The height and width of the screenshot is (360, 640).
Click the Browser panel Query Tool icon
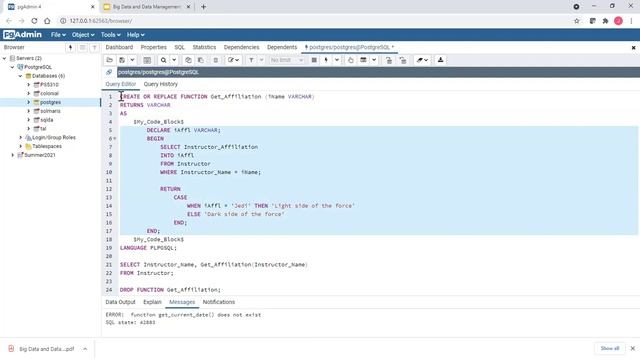pyautogui.click(x=70, y=47)
